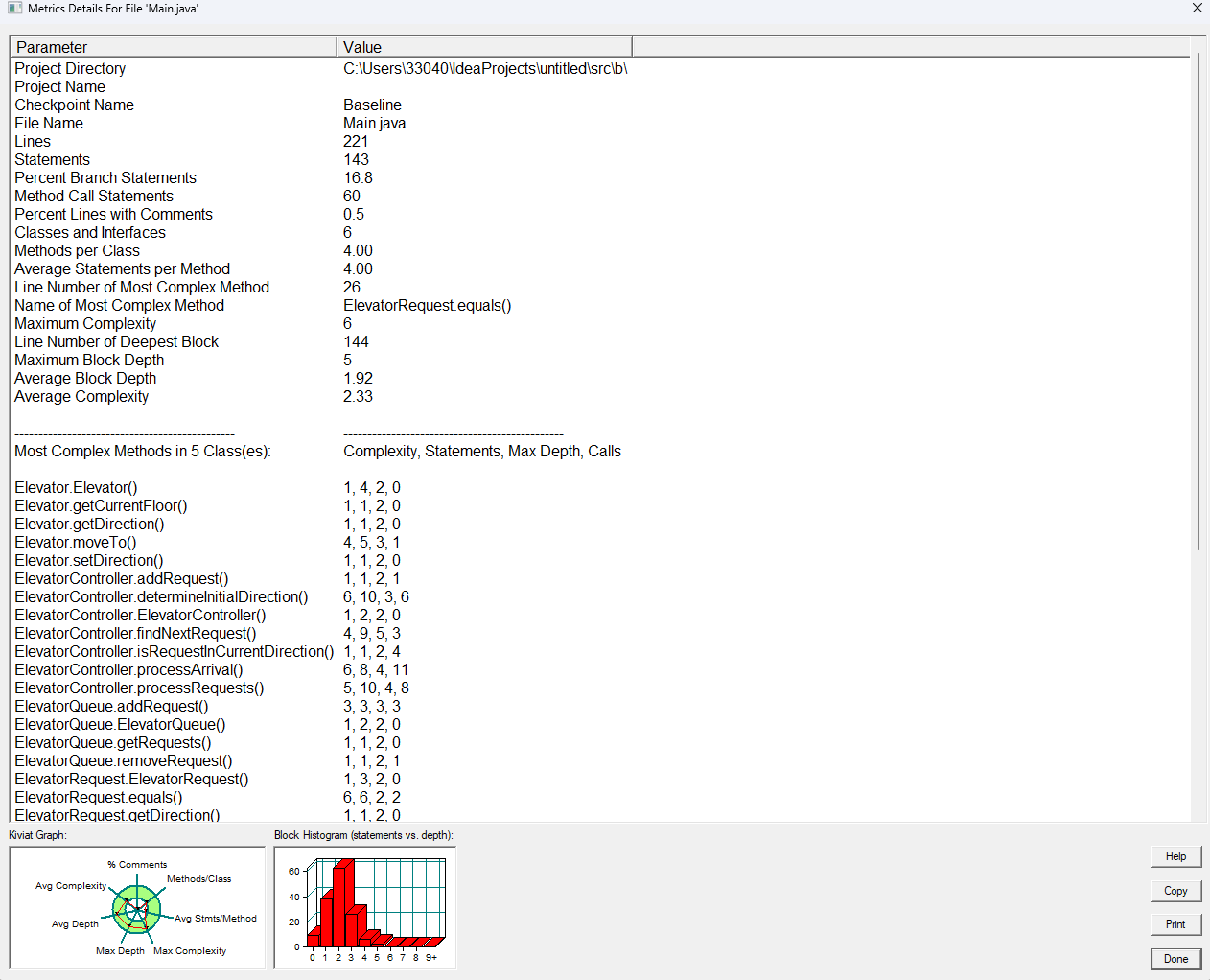Select the Average Block Depth row

coord(321,379)
